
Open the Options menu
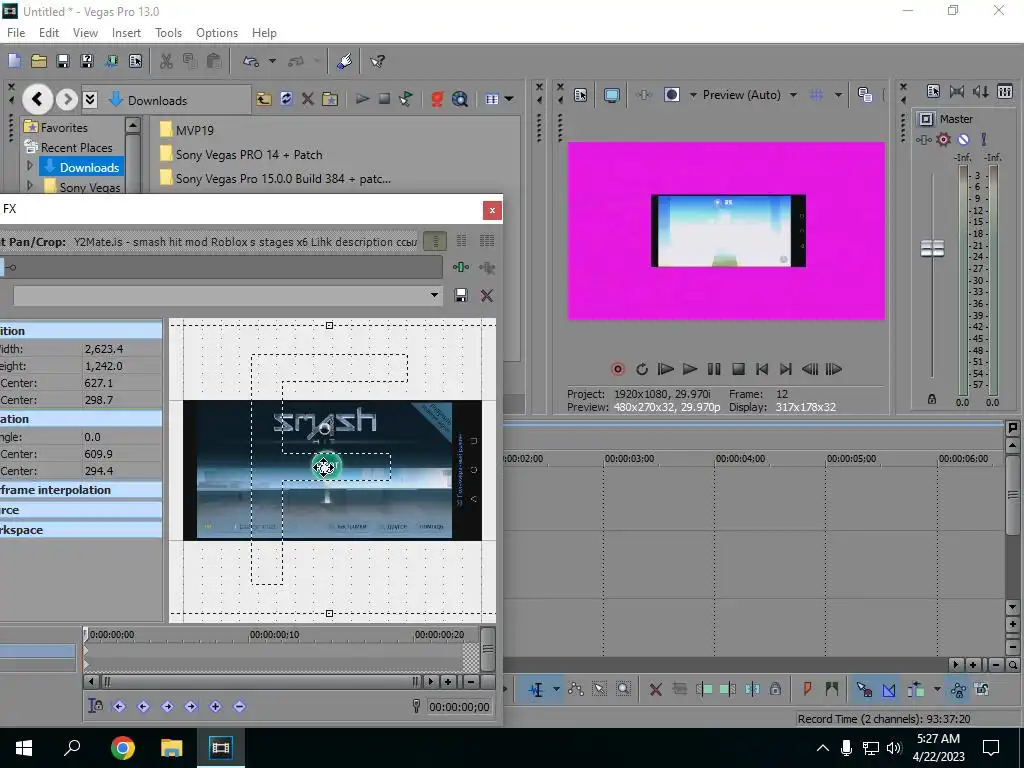pyautogui.click(x=217, y=33)
